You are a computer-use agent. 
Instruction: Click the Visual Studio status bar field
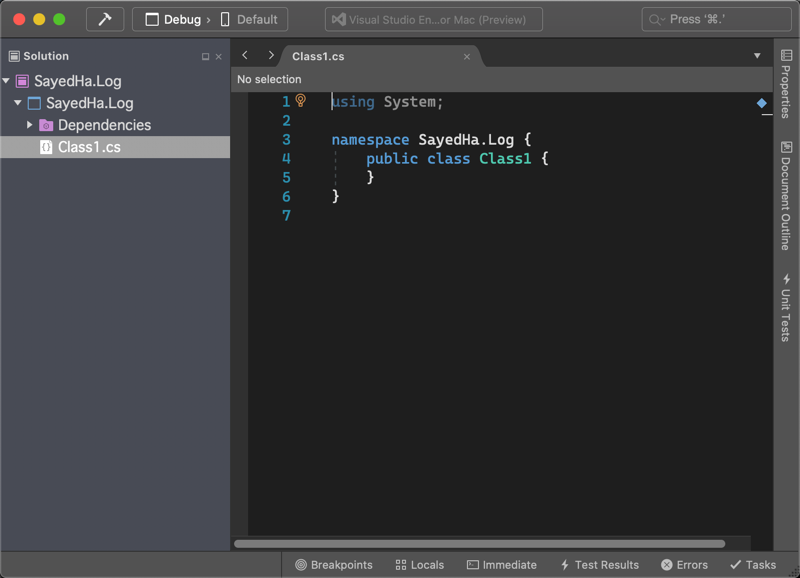click(434, 19)
